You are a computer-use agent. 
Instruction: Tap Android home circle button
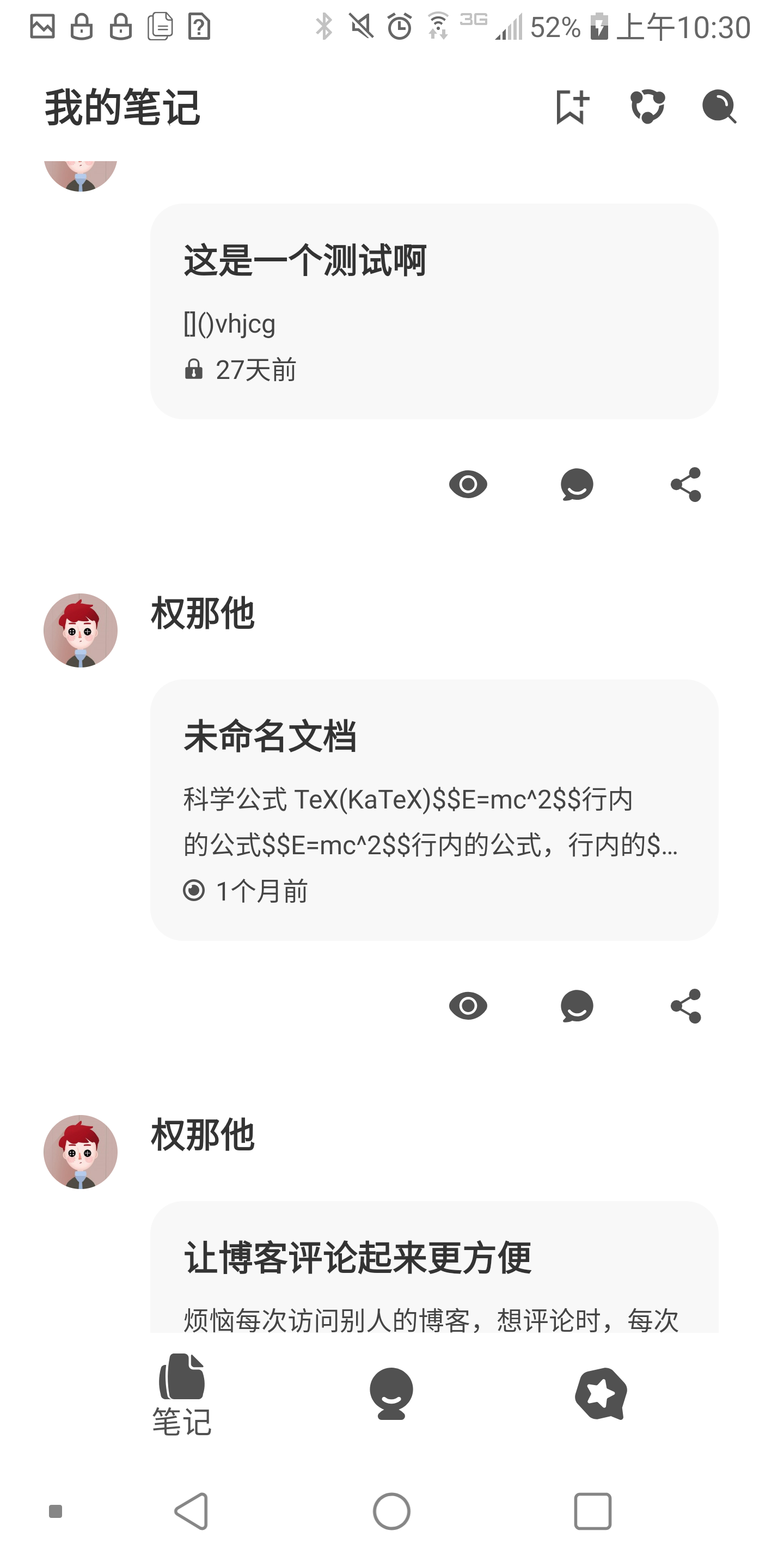(x=391, y=1511)
